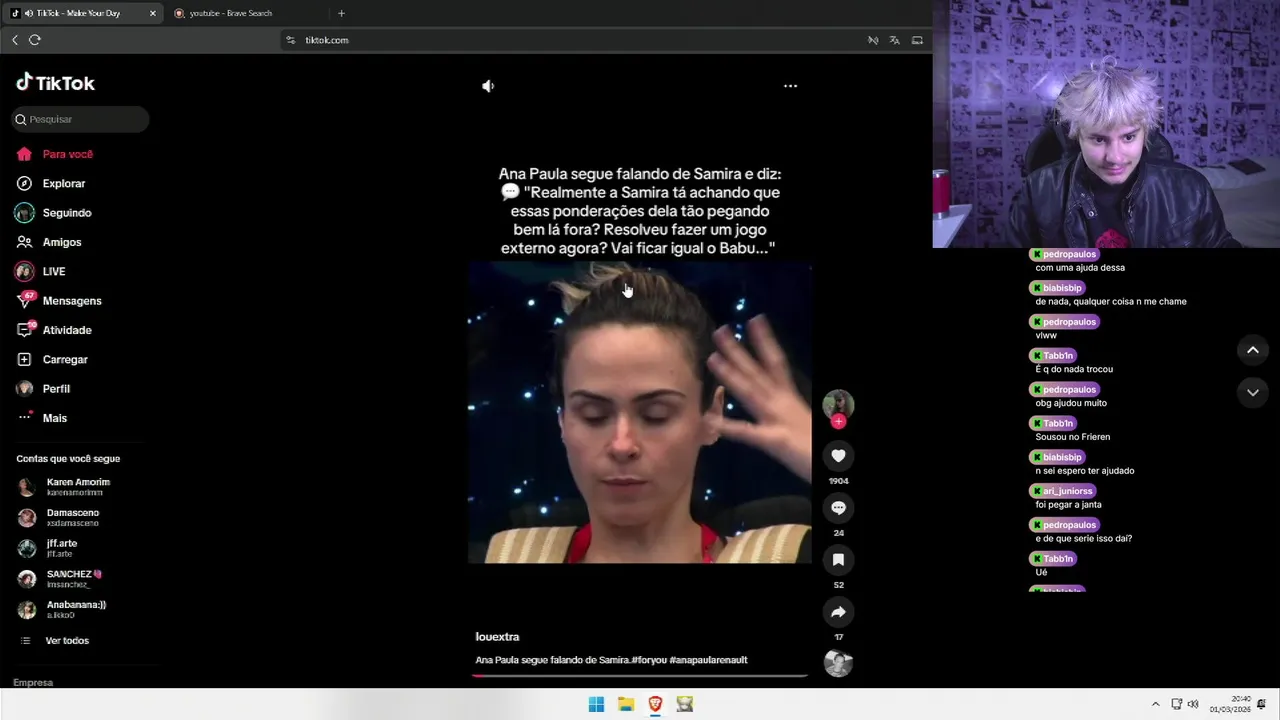Go back in the browser
The height and width of the screenshot is (720, 1280).
click(x=15, y=40)
